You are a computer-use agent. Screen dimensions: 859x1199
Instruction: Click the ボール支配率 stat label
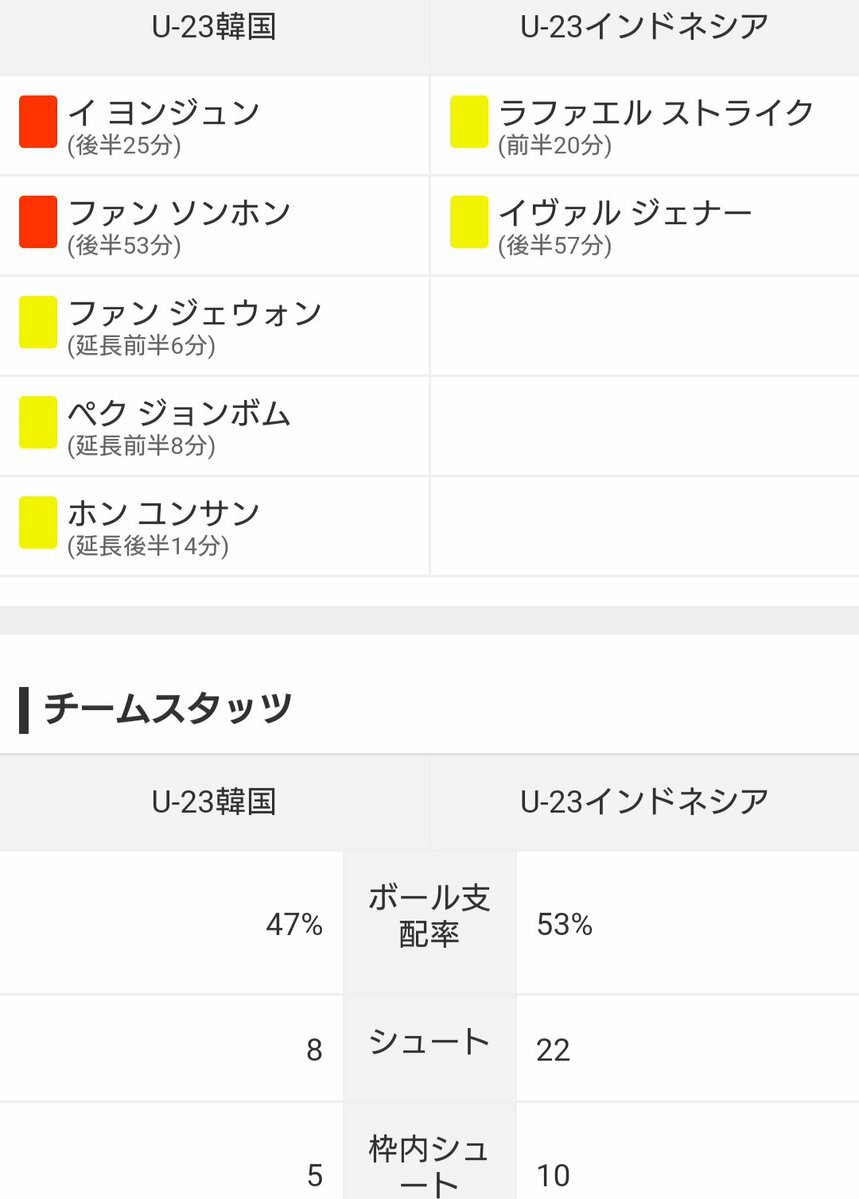click(429, 915)
